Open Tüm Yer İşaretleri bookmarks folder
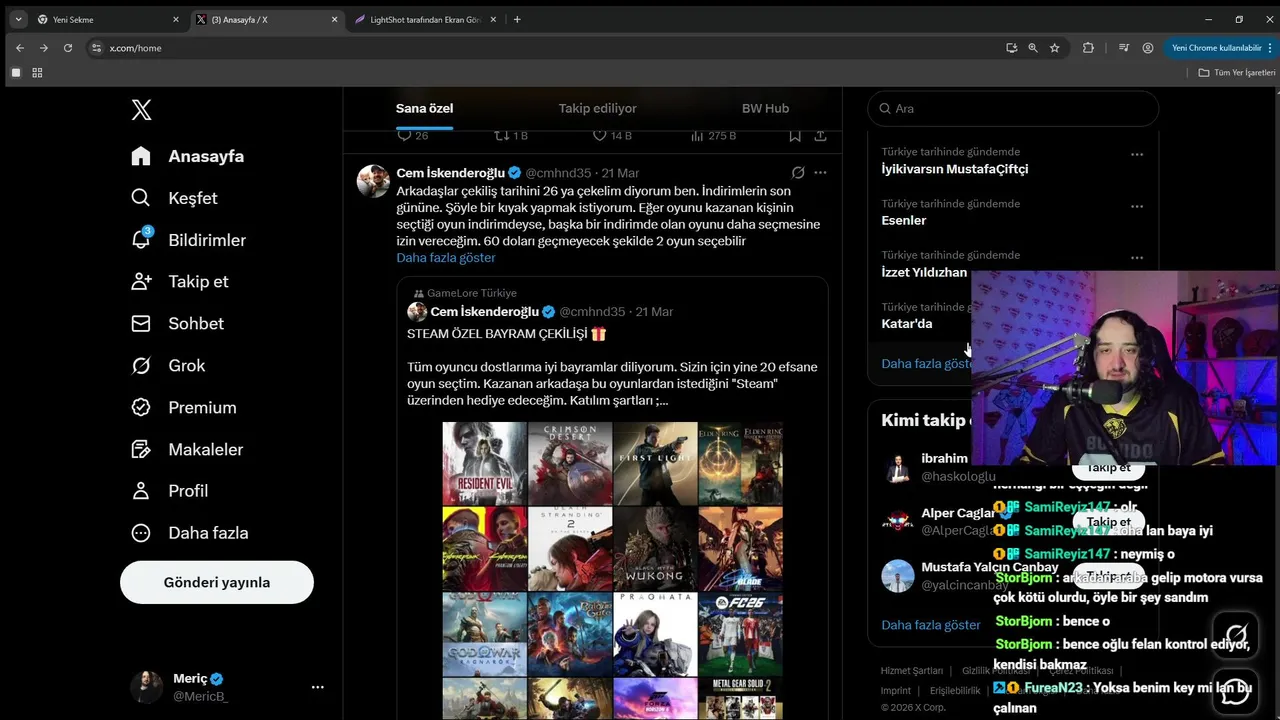This screenshot has width=1280, height=720. pos(1237,73)
